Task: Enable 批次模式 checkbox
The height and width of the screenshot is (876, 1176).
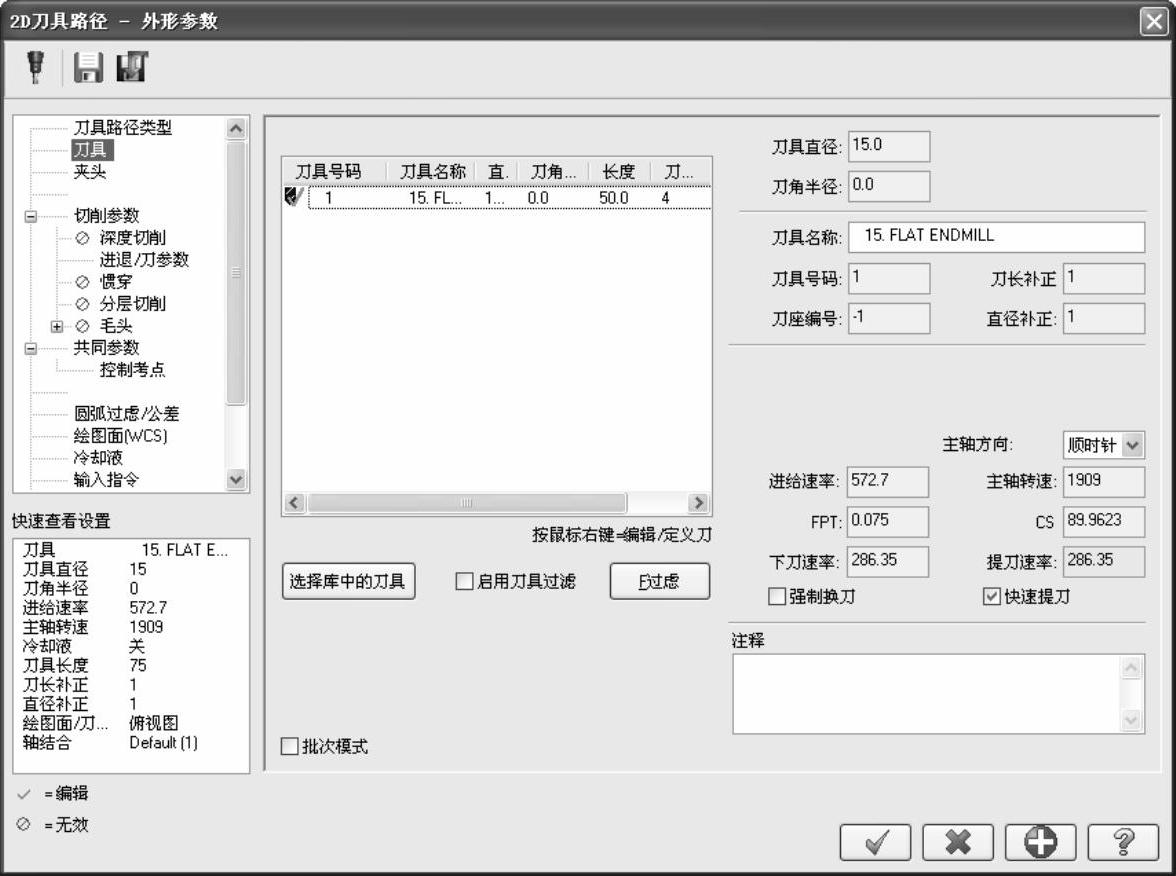Action: (290, 746)
